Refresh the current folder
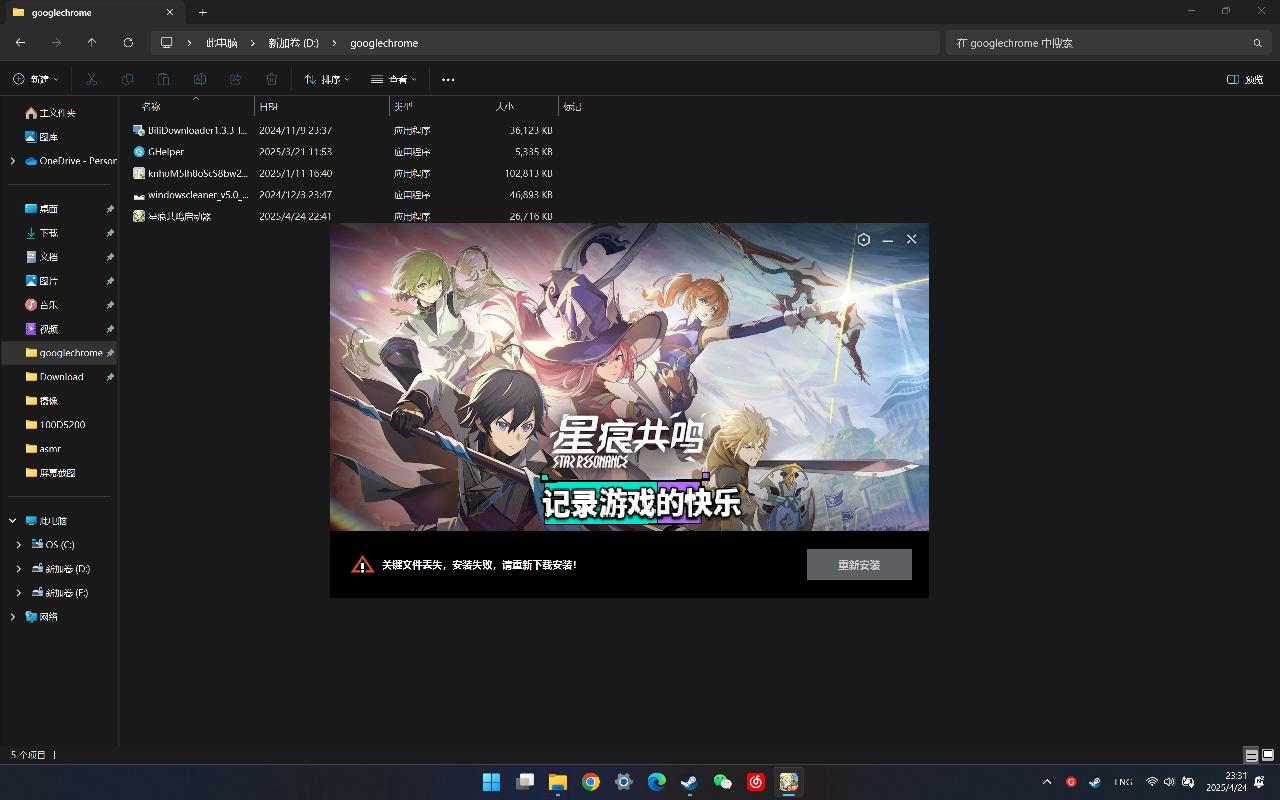1280x800 pixels. pos(128,43)
